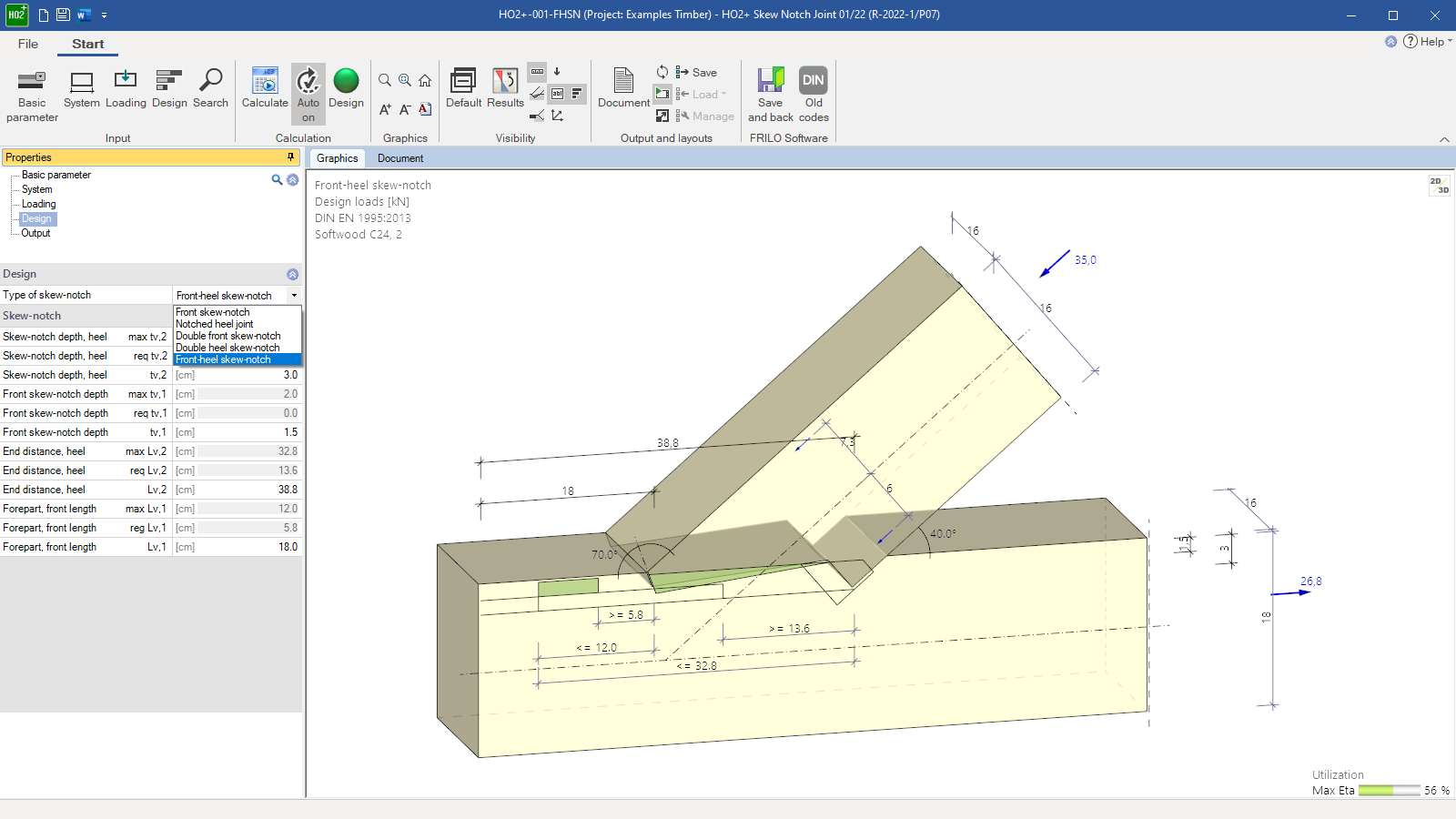
Task: Select Output in the properties tree
Action: (36, 233)
